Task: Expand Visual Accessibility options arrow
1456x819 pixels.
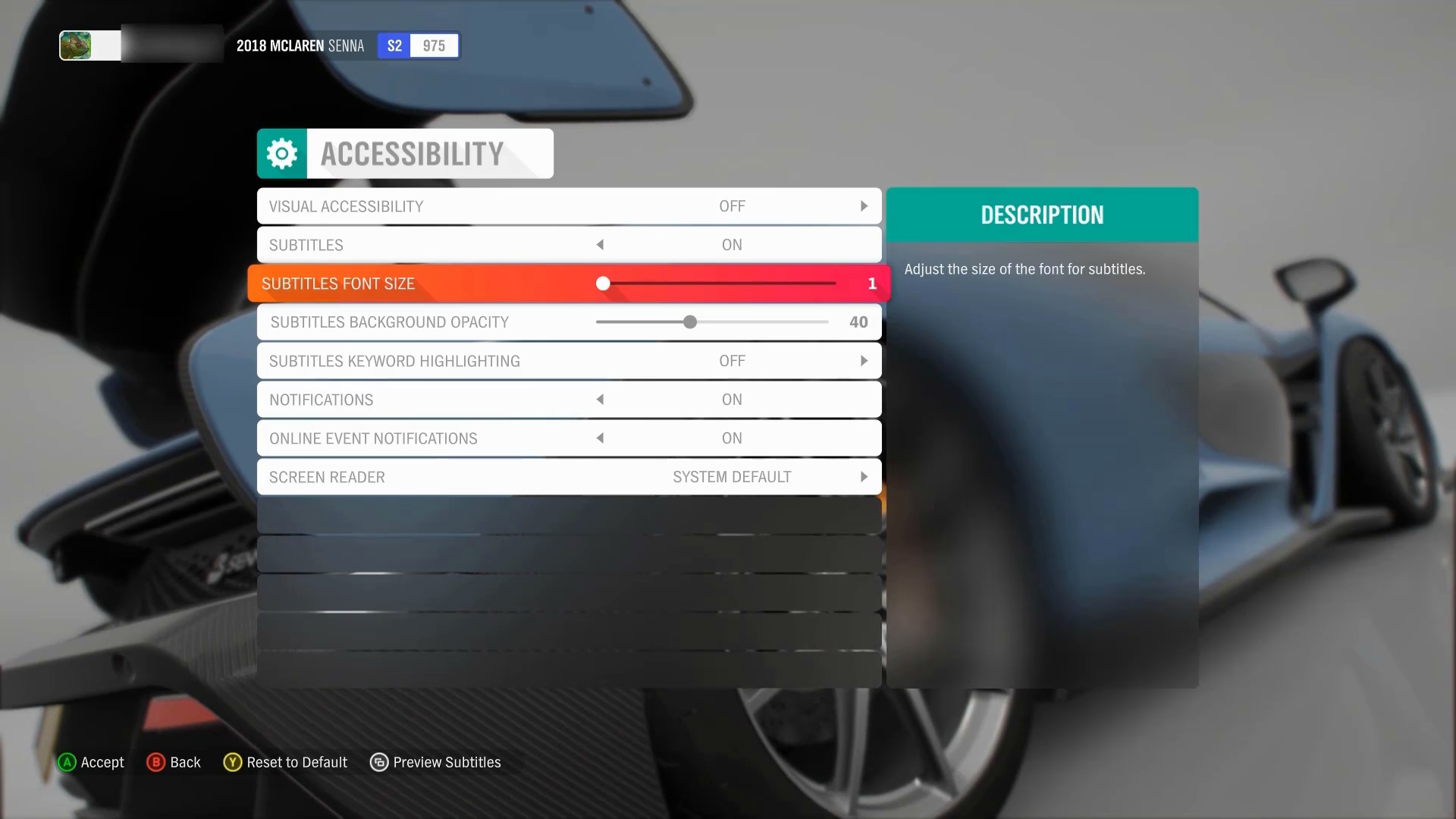Action: [x=864, y=206]
